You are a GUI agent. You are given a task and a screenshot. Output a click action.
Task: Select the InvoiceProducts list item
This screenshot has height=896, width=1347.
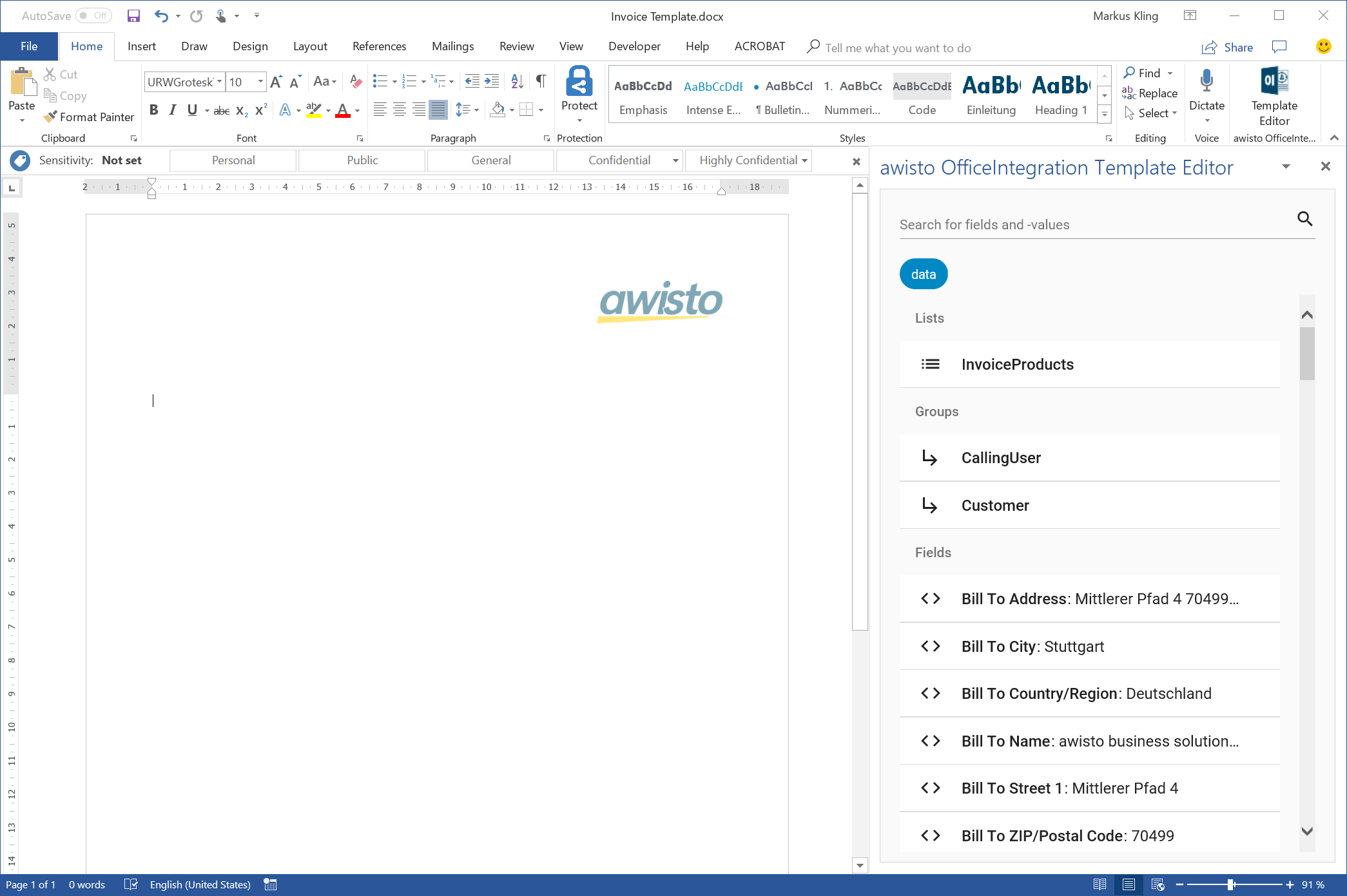(1090, 365)
